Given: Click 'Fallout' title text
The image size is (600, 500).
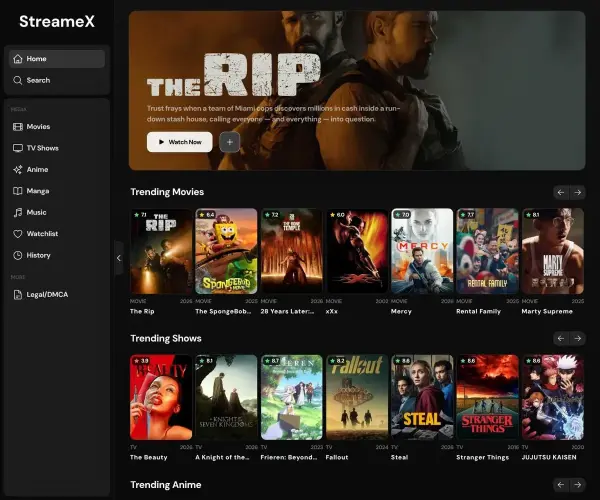Looking at the screenshot, I should coord(337,458).
